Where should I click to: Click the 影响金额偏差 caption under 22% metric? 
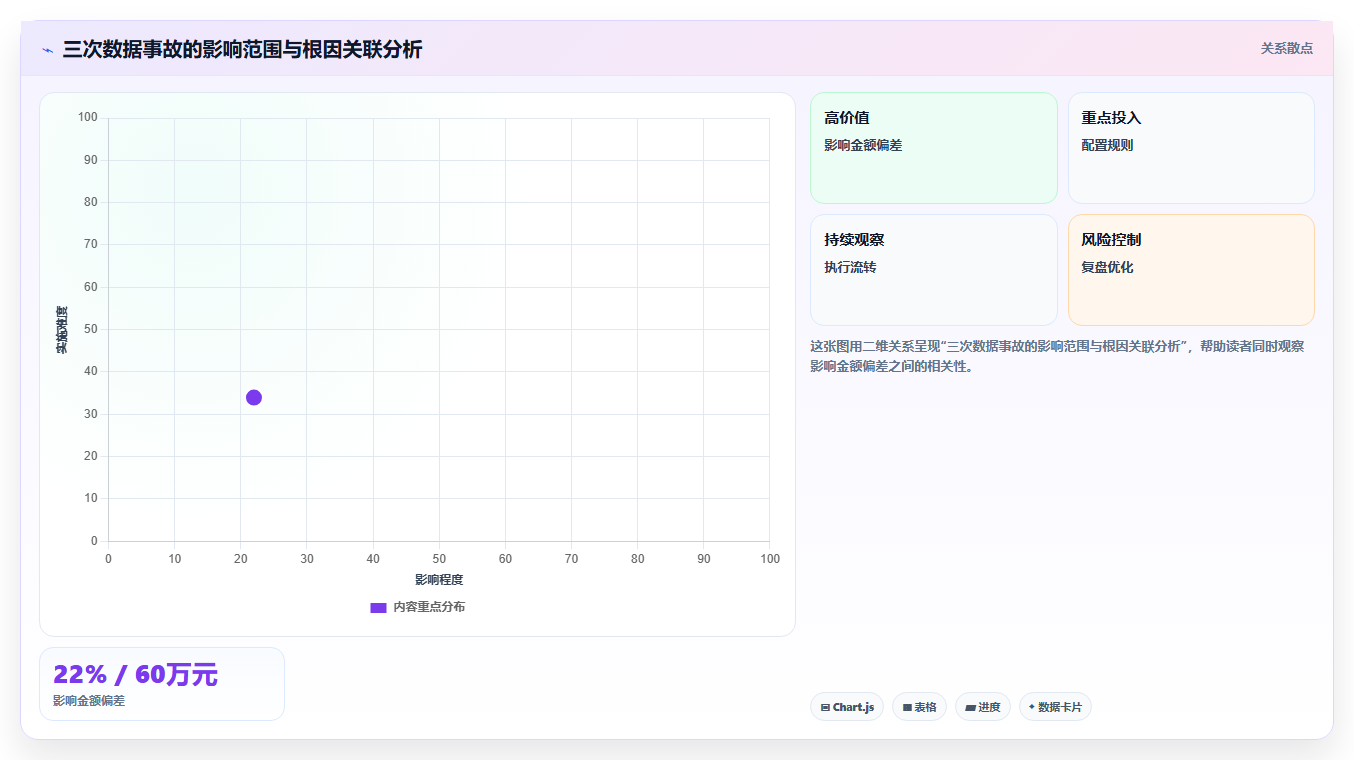[x=89, y=701]
